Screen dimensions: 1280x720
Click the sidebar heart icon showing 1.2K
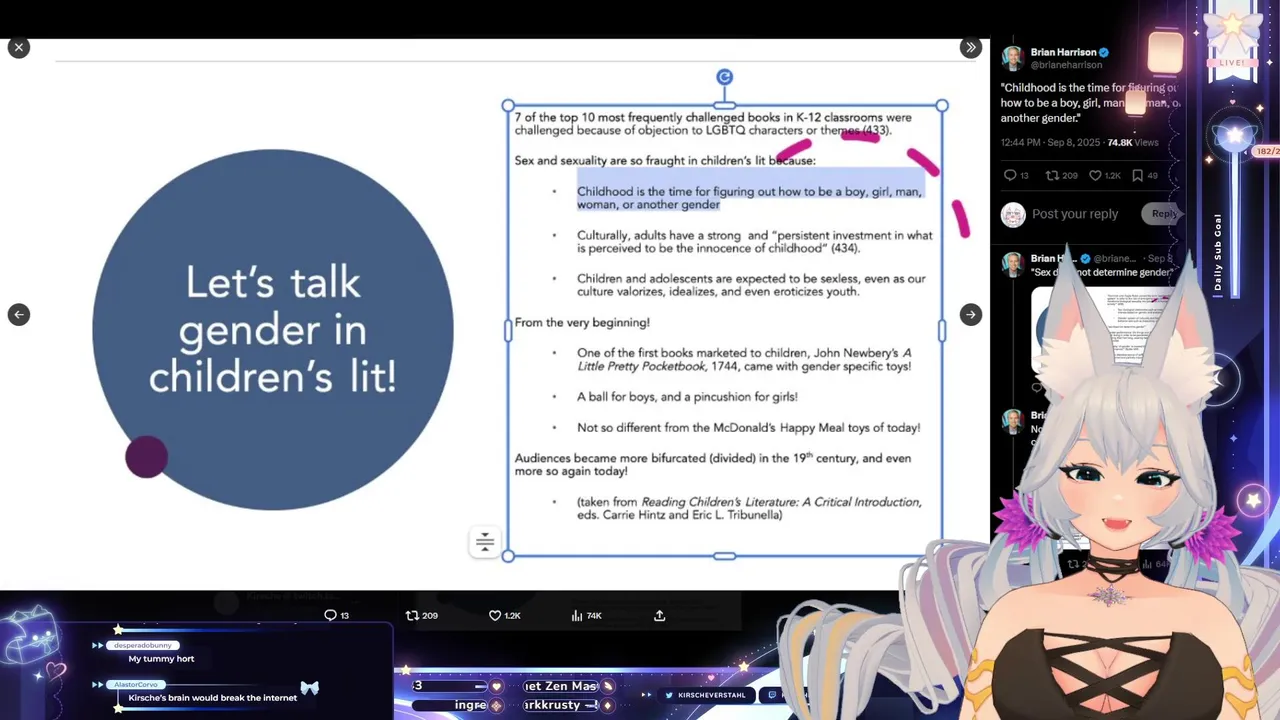point(1095,175)
